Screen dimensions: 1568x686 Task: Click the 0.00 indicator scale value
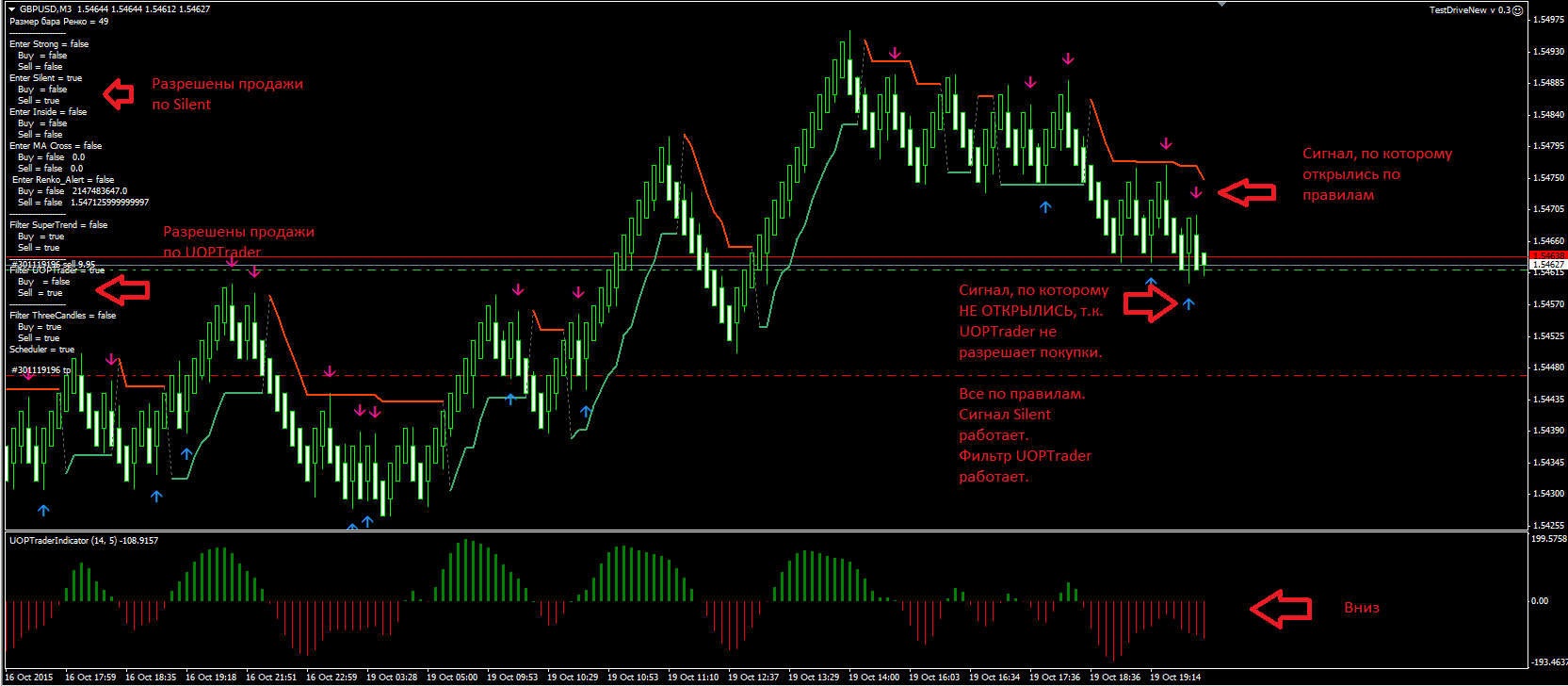click(x=1540, y=601)
